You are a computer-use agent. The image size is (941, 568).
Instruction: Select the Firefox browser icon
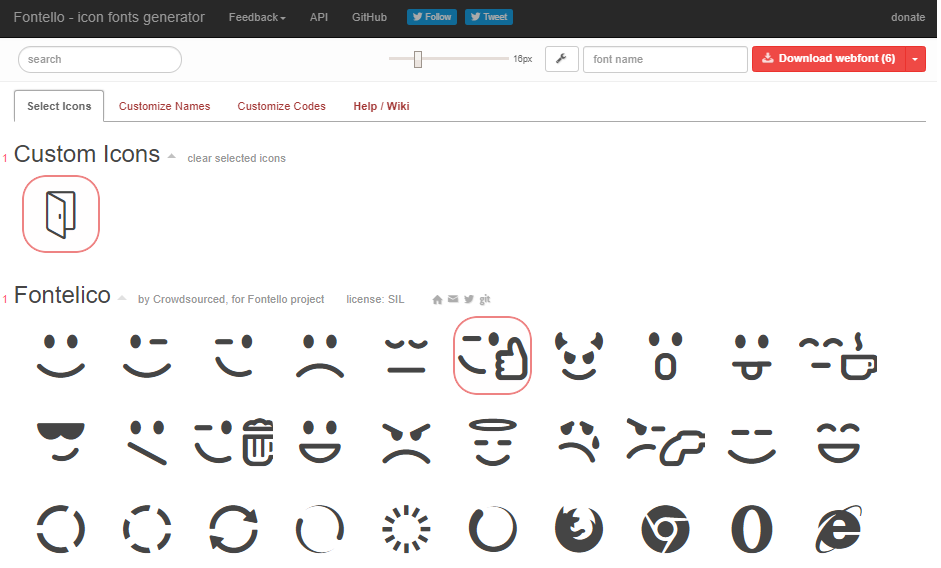click(x=579, y=529)
